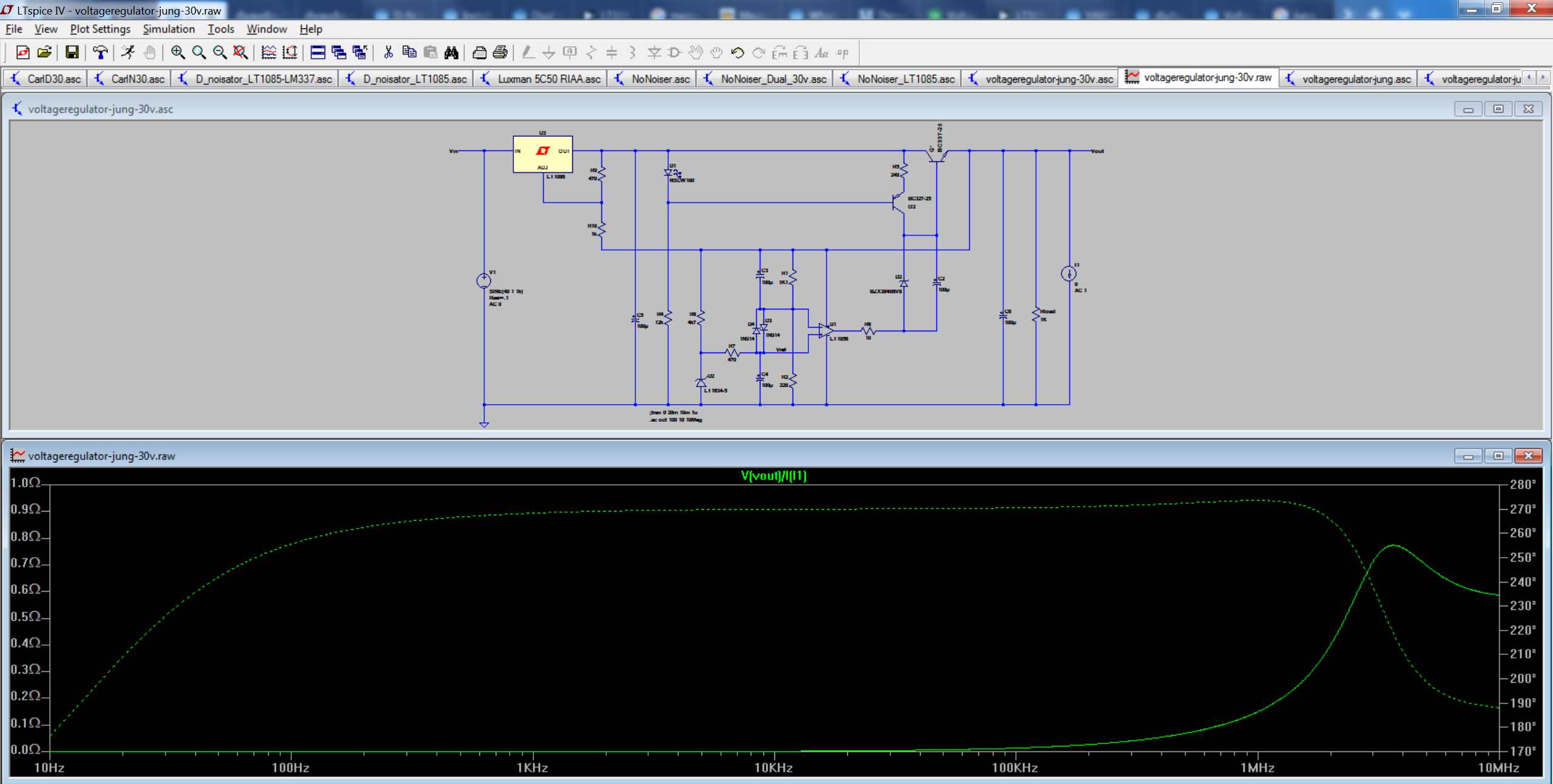The height and width of the screenshot is (784, 1553).
Task: Click the Draw Wire pencil icon
Action: (x=528, y=53)
